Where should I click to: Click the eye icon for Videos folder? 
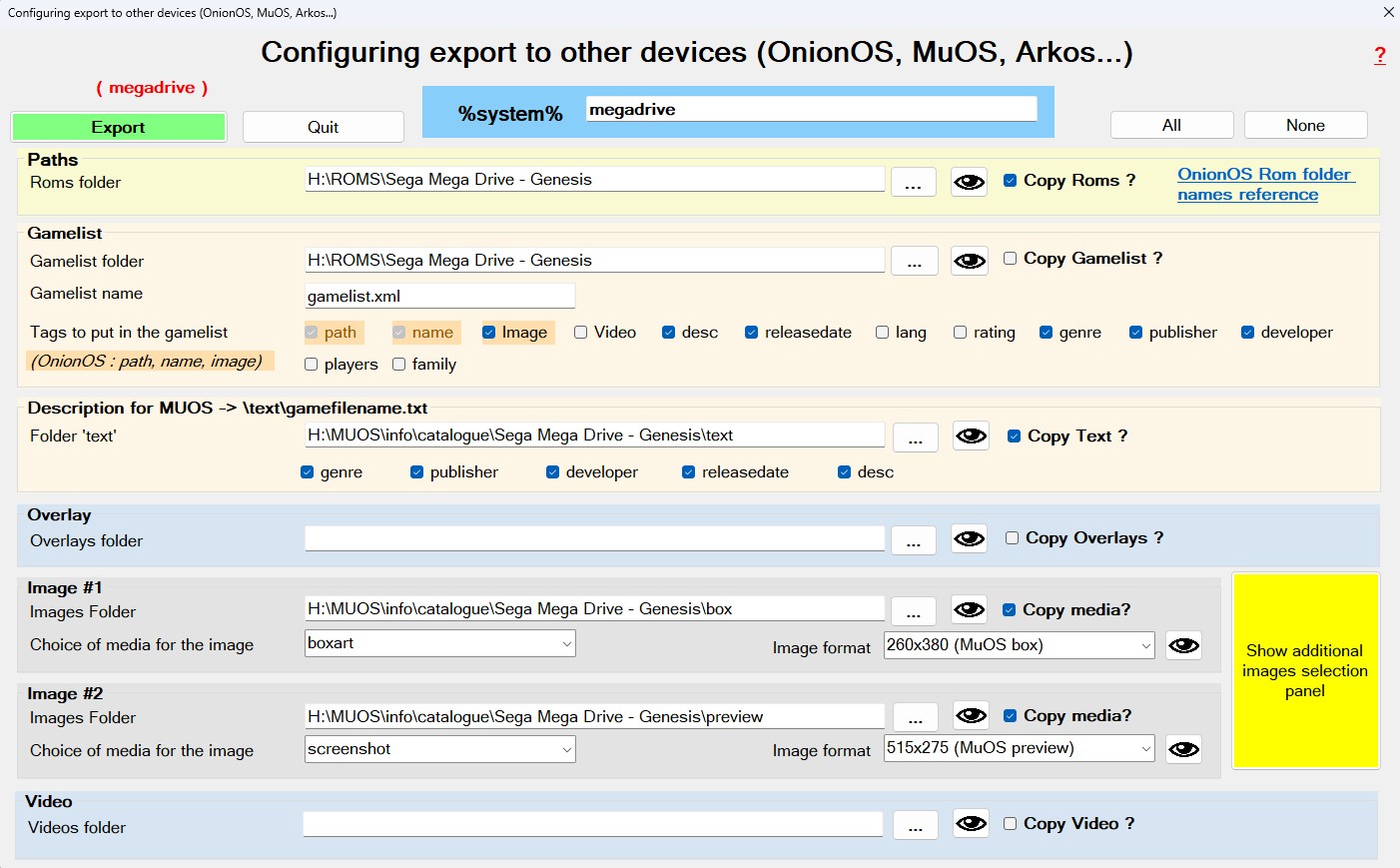coord(971,824)
